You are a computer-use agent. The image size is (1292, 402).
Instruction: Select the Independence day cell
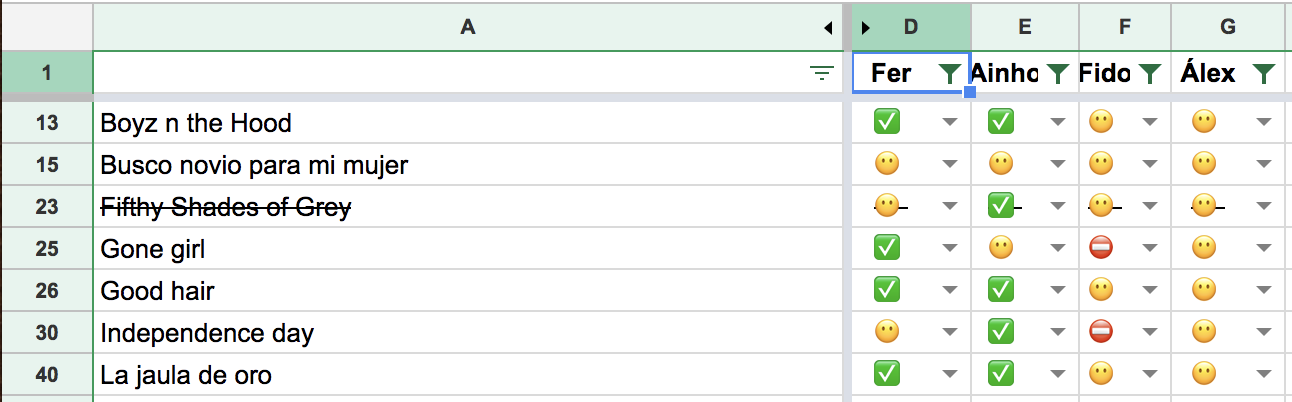(x=467, y=333)
